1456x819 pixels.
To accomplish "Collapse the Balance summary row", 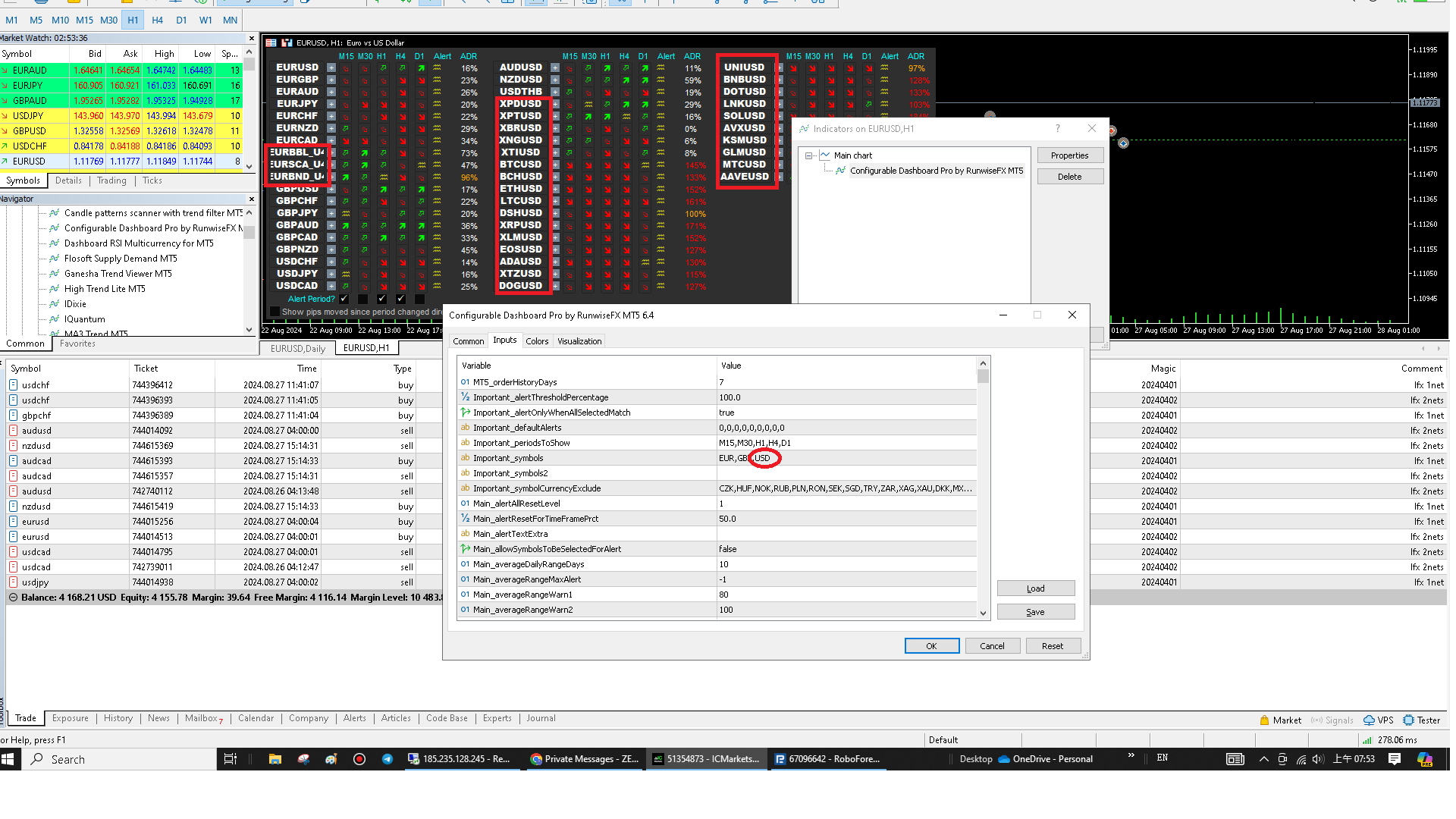I will (x=13, y=598).
